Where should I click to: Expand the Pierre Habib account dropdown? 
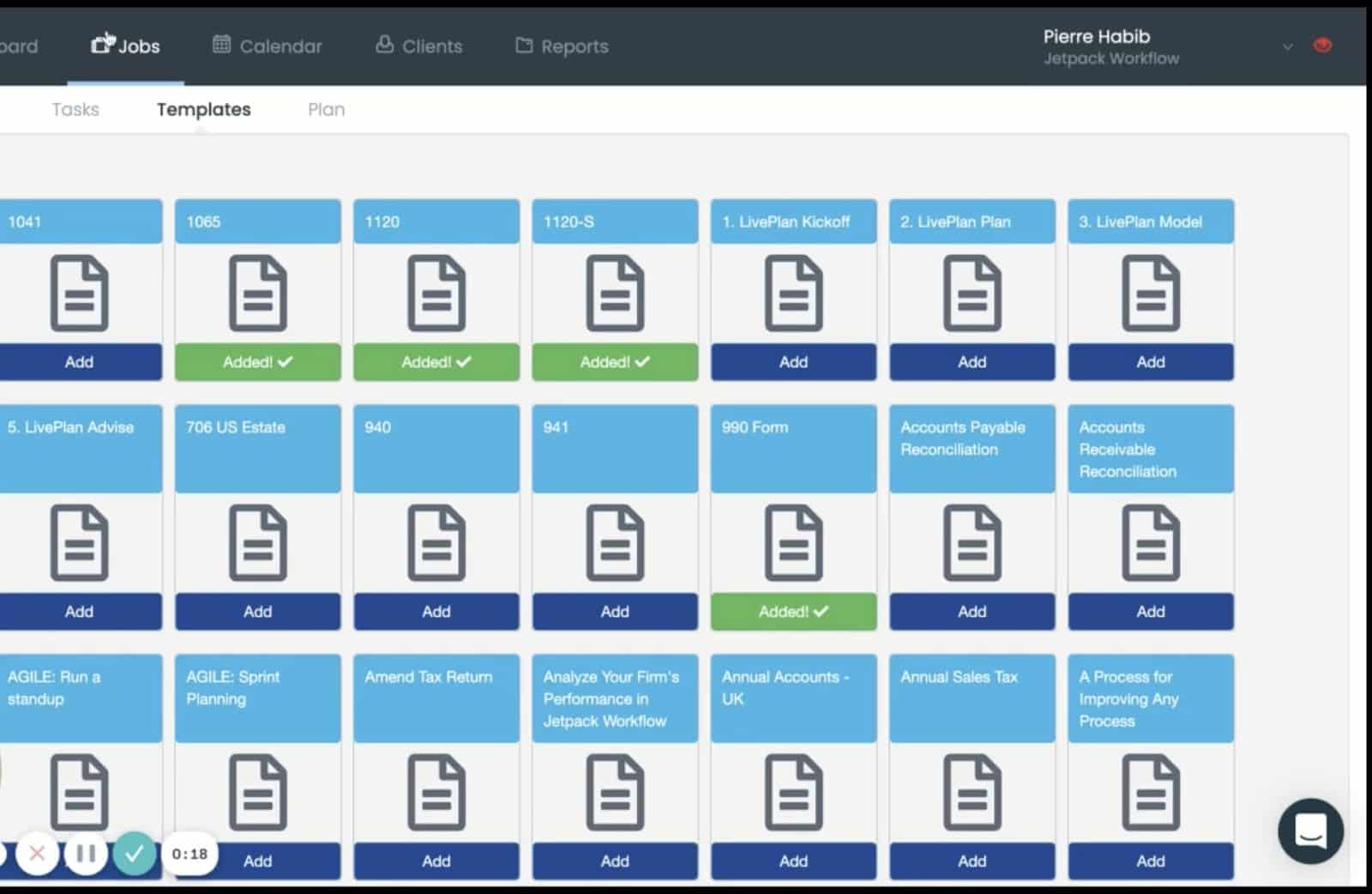[x=1287, y=46]
